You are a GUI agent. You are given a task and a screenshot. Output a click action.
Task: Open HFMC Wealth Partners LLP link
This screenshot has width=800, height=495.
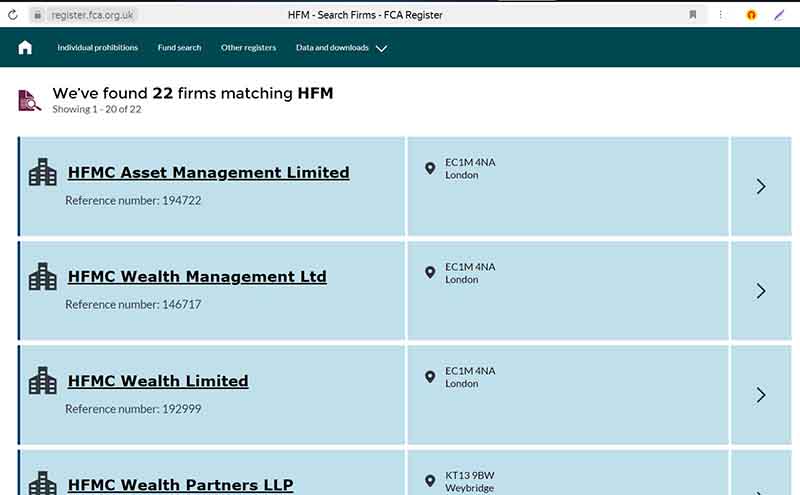181,485
